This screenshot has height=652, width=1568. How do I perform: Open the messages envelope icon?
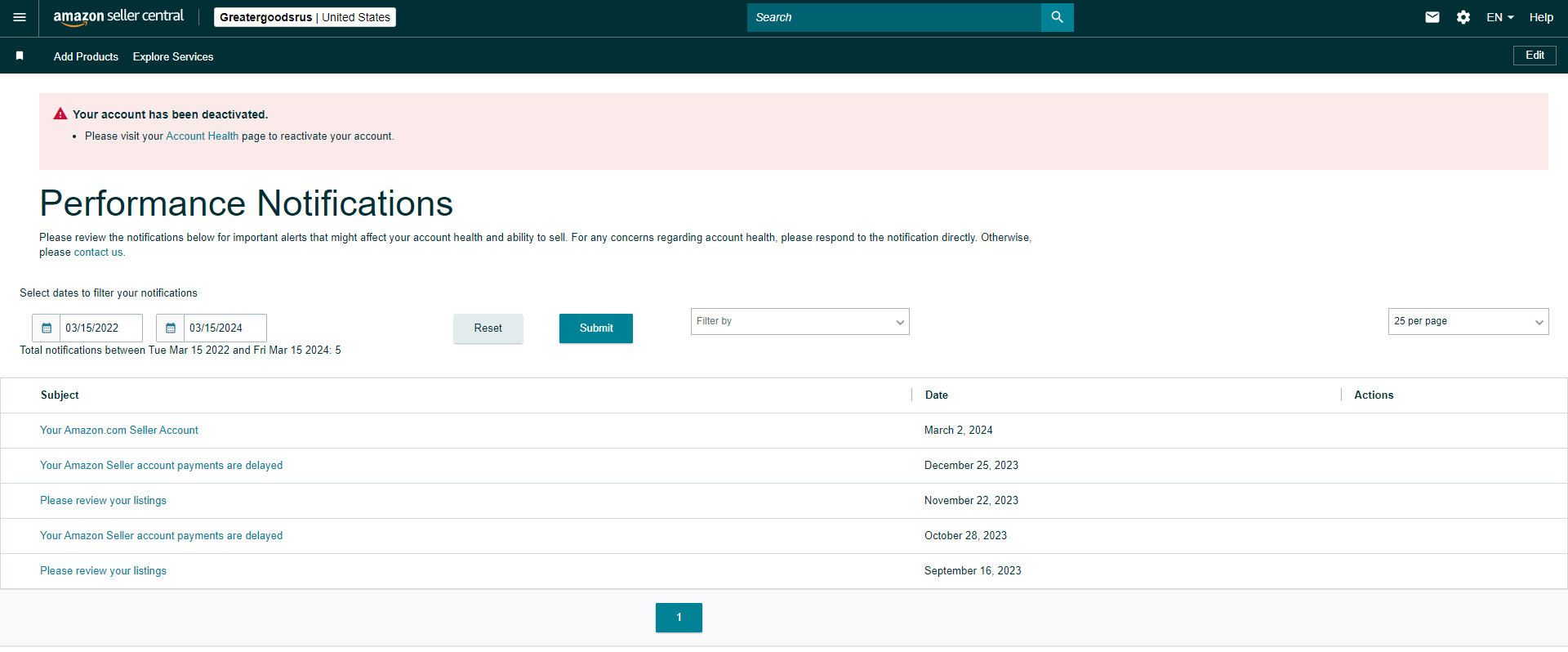[1432, 17]
